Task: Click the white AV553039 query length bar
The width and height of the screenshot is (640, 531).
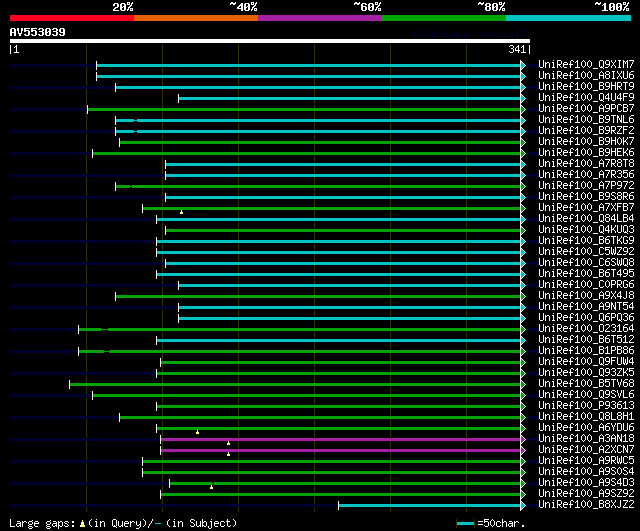Action: click(x=270, y=41)
